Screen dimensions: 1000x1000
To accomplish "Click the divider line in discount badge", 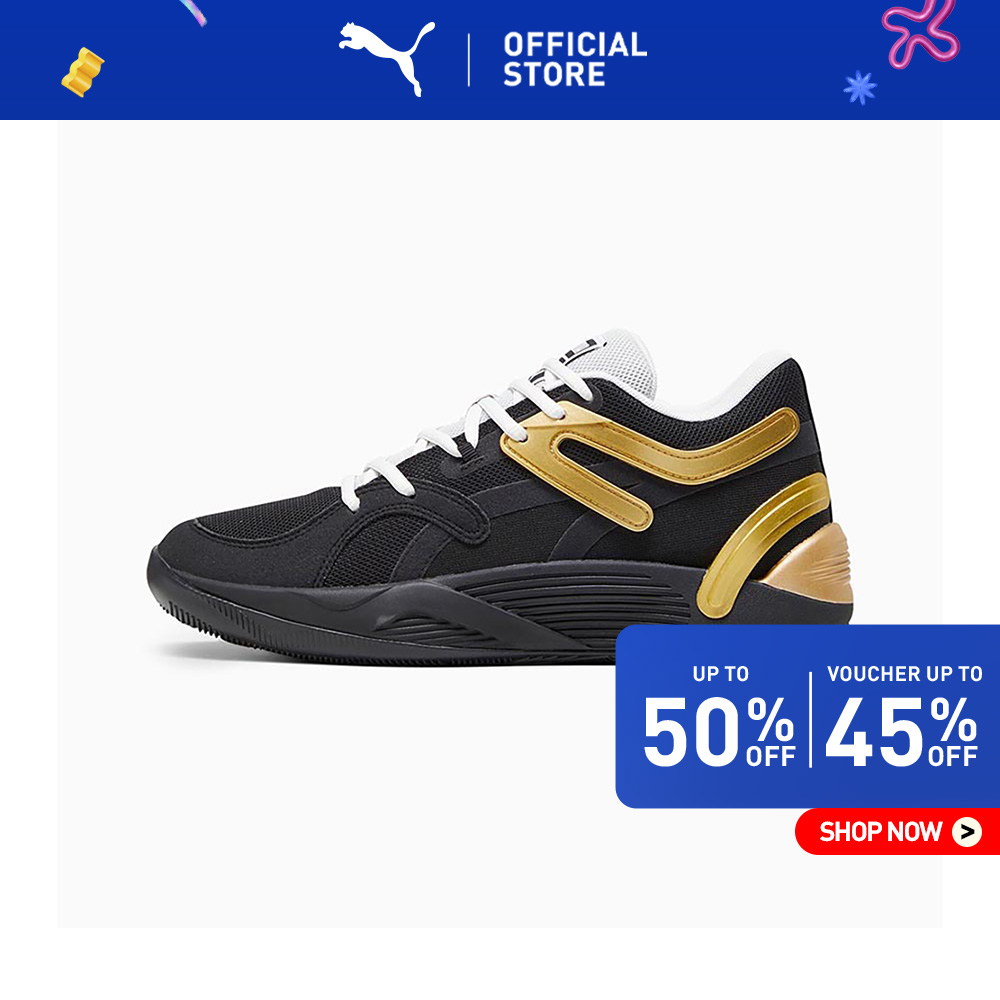I will [811, 719].
